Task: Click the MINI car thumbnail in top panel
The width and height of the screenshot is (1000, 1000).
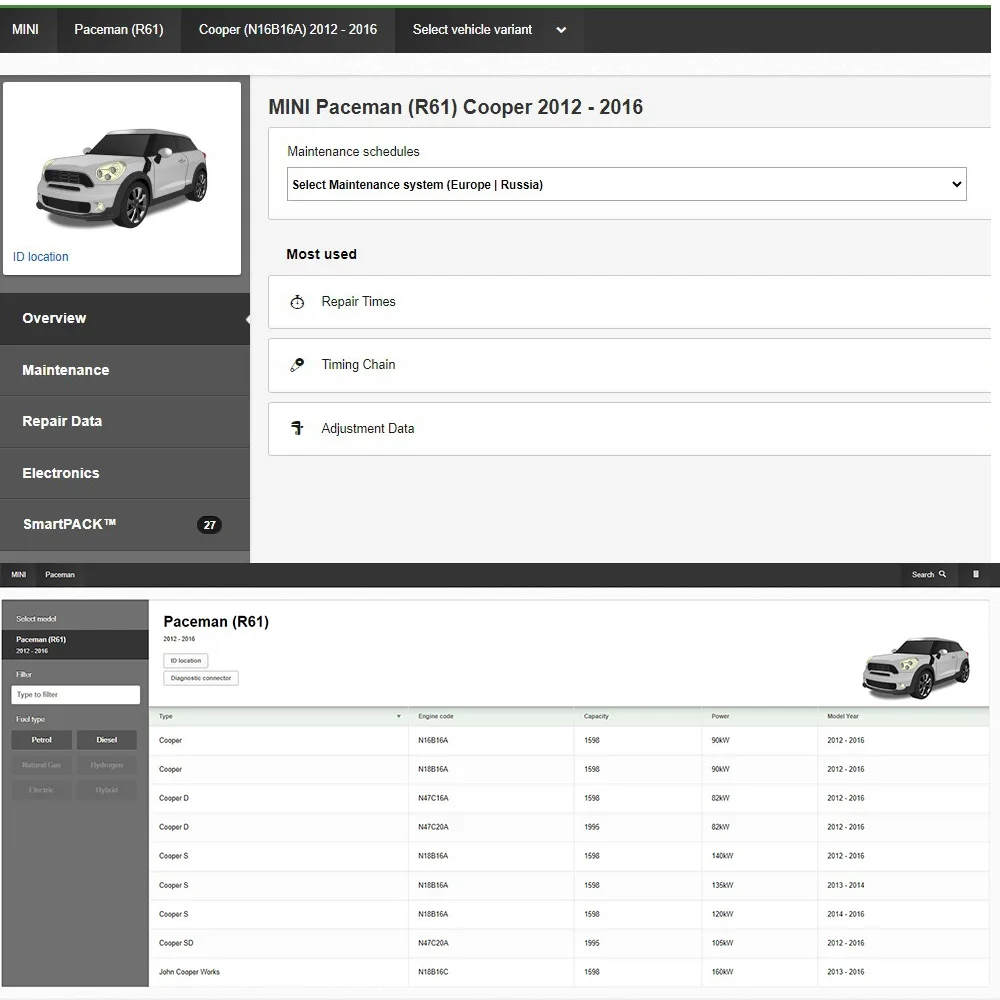Action: click(x=122, y=175)
